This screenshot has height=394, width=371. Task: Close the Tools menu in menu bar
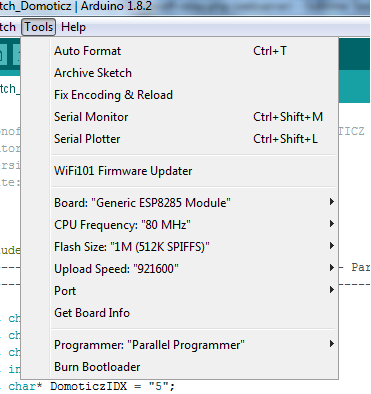coord(39,27)
